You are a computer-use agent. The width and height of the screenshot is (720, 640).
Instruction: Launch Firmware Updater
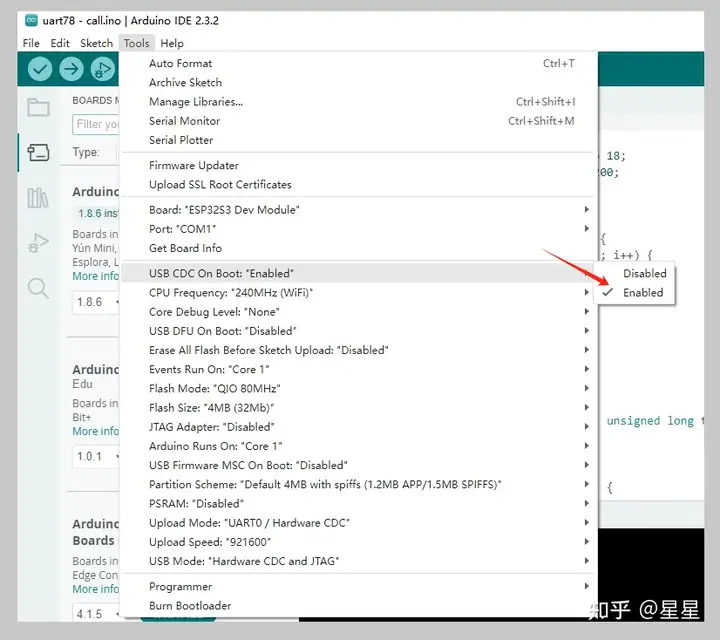(x=359, y=165)
